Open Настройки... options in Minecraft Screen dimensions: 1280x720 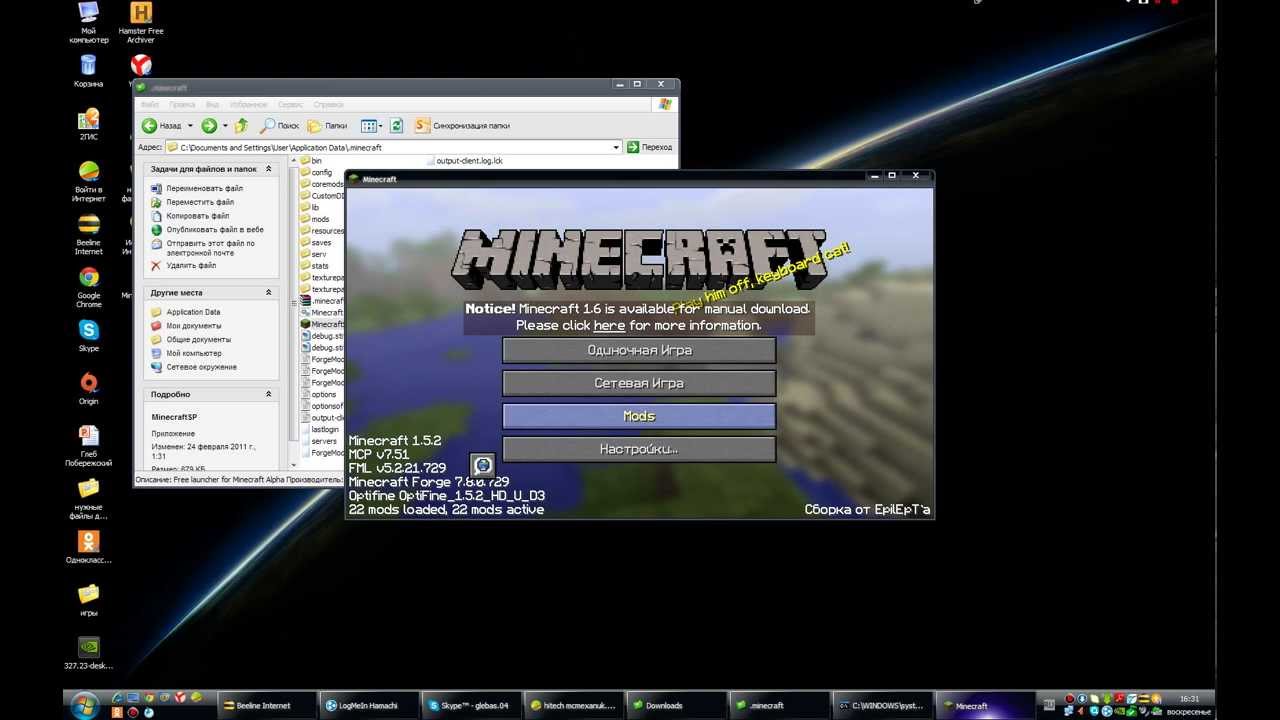point(639,449)
